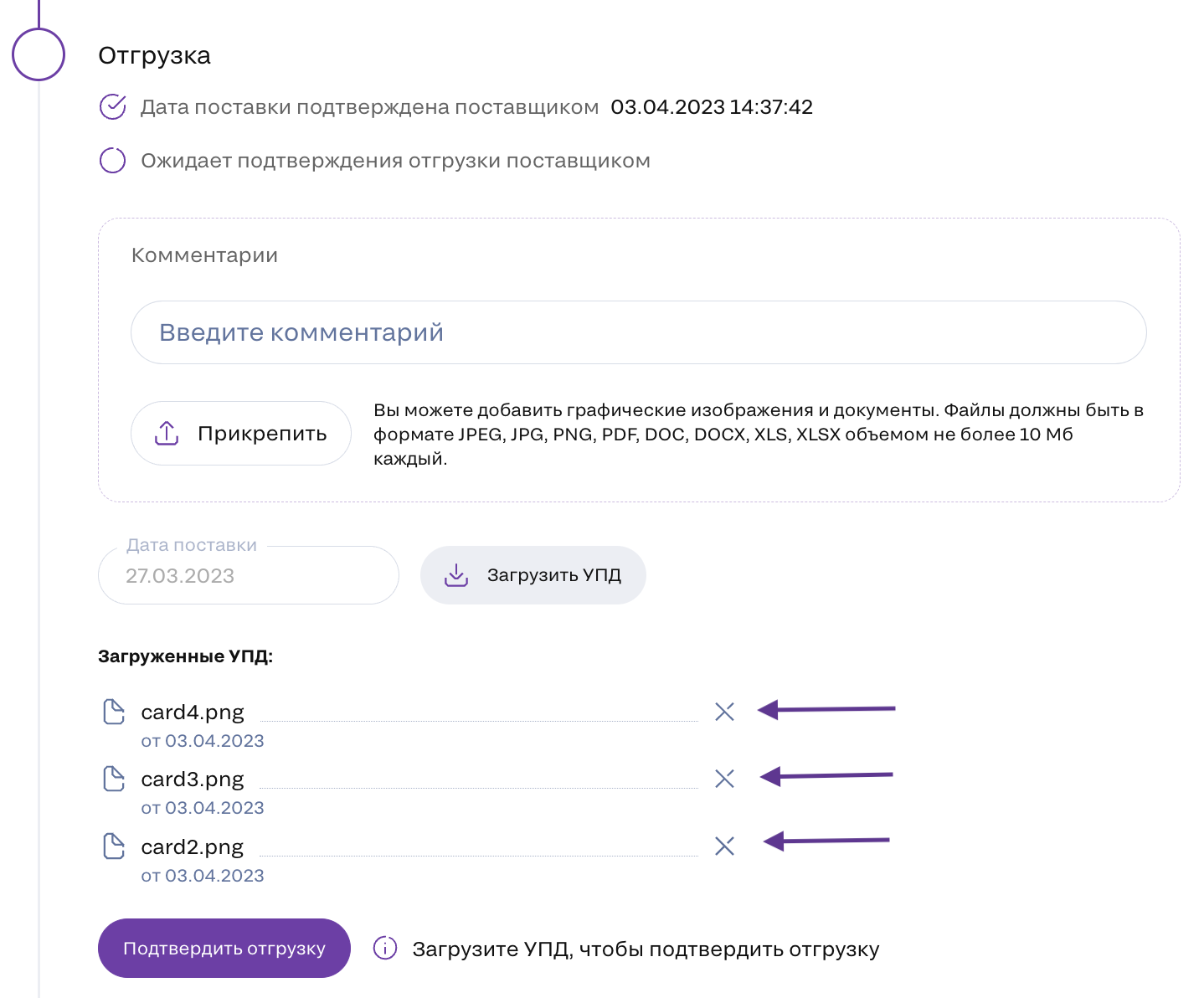Click the file icon beside card4.png
The width and height of the screenshot is (1204, 998).
click(113, 712)
